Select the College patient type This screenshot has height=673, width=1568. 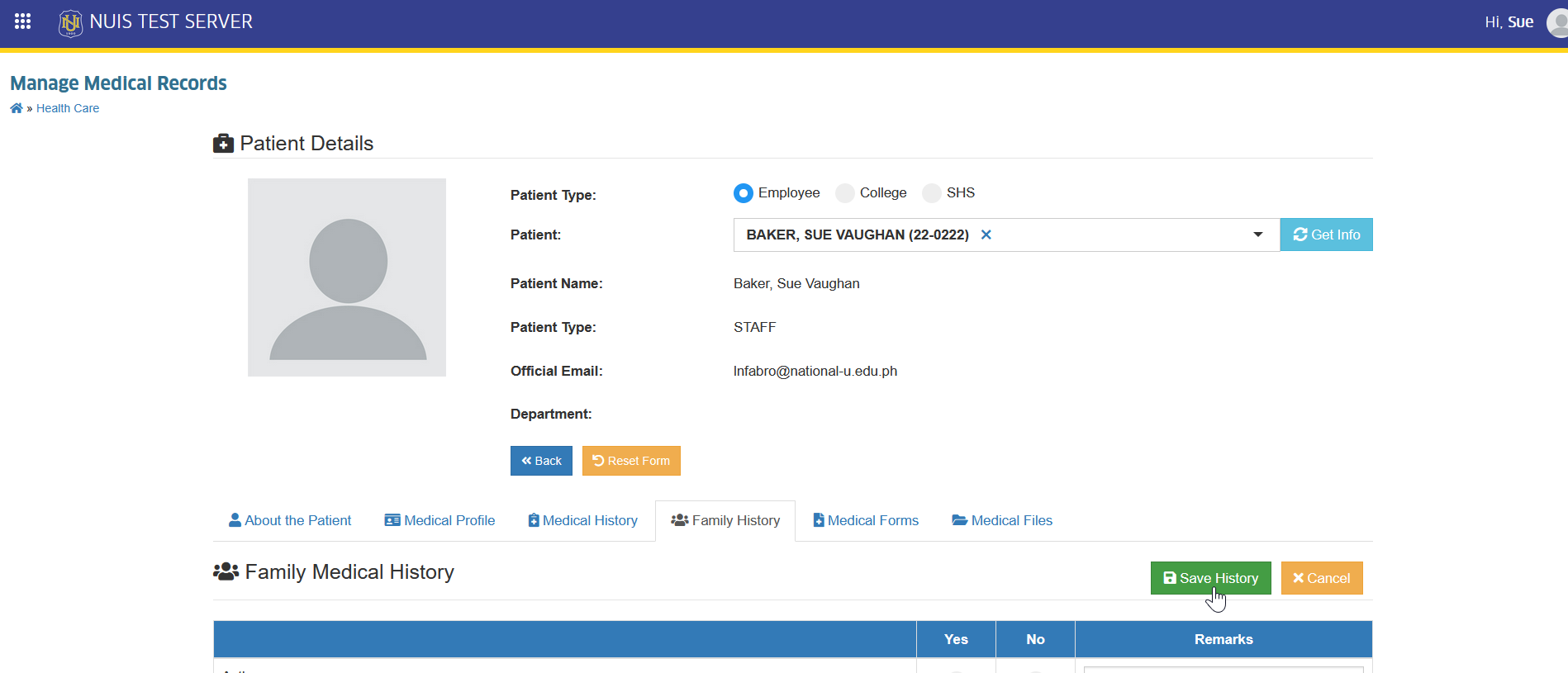845,193
